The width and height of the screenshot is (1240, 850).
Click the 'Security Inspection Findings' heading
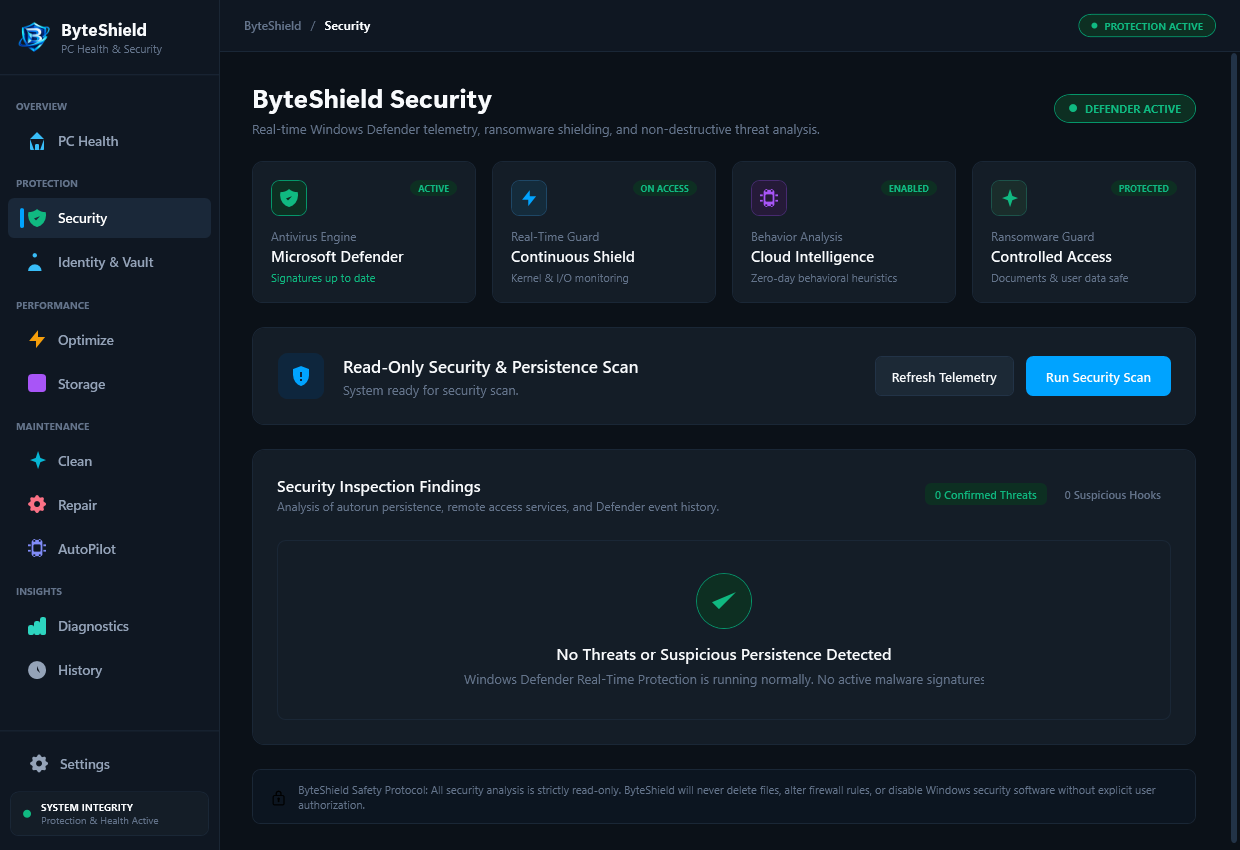(379, 487)
